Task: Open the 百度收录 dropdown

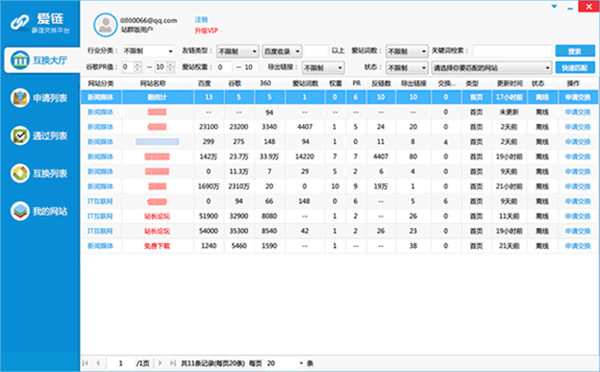Action: click(x=282, y=51)
